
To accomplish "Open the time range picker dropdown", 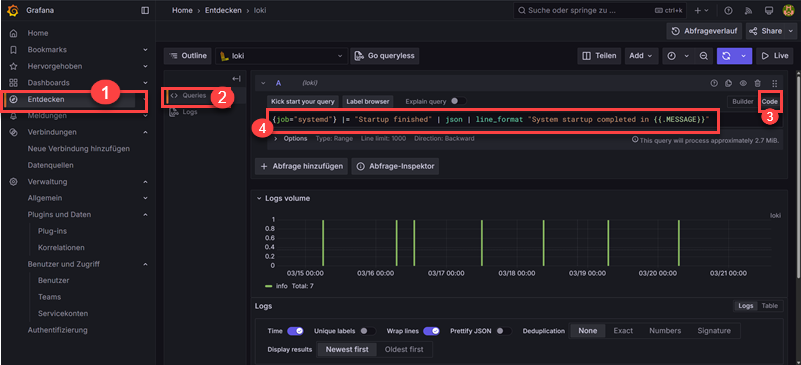I will tap(677, 56).
